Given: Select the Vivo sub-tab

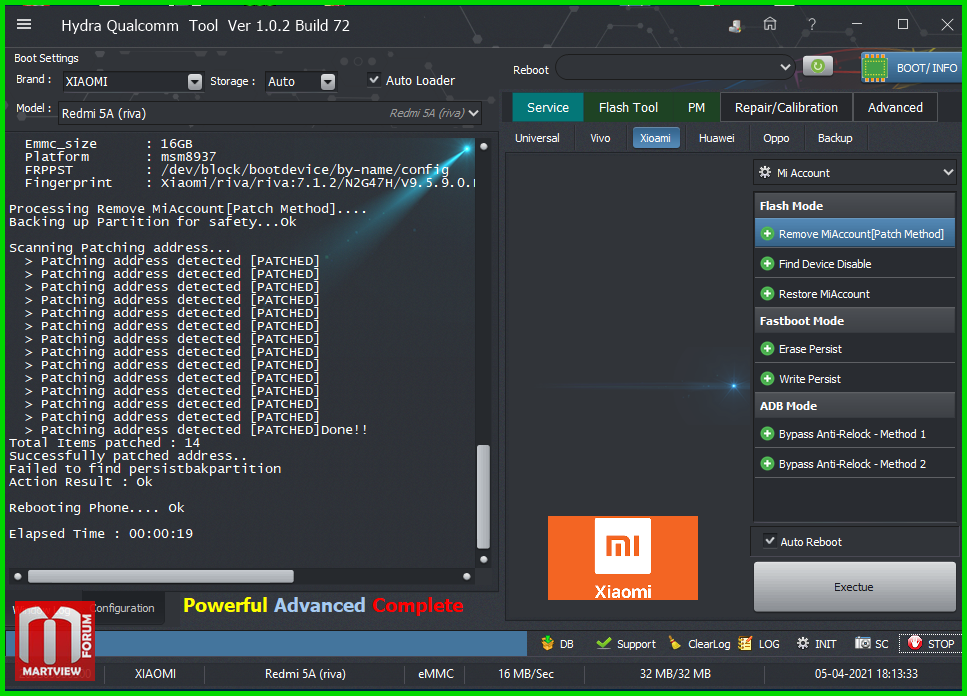Looking at the screenshot, I should click(x=600, y=138).
